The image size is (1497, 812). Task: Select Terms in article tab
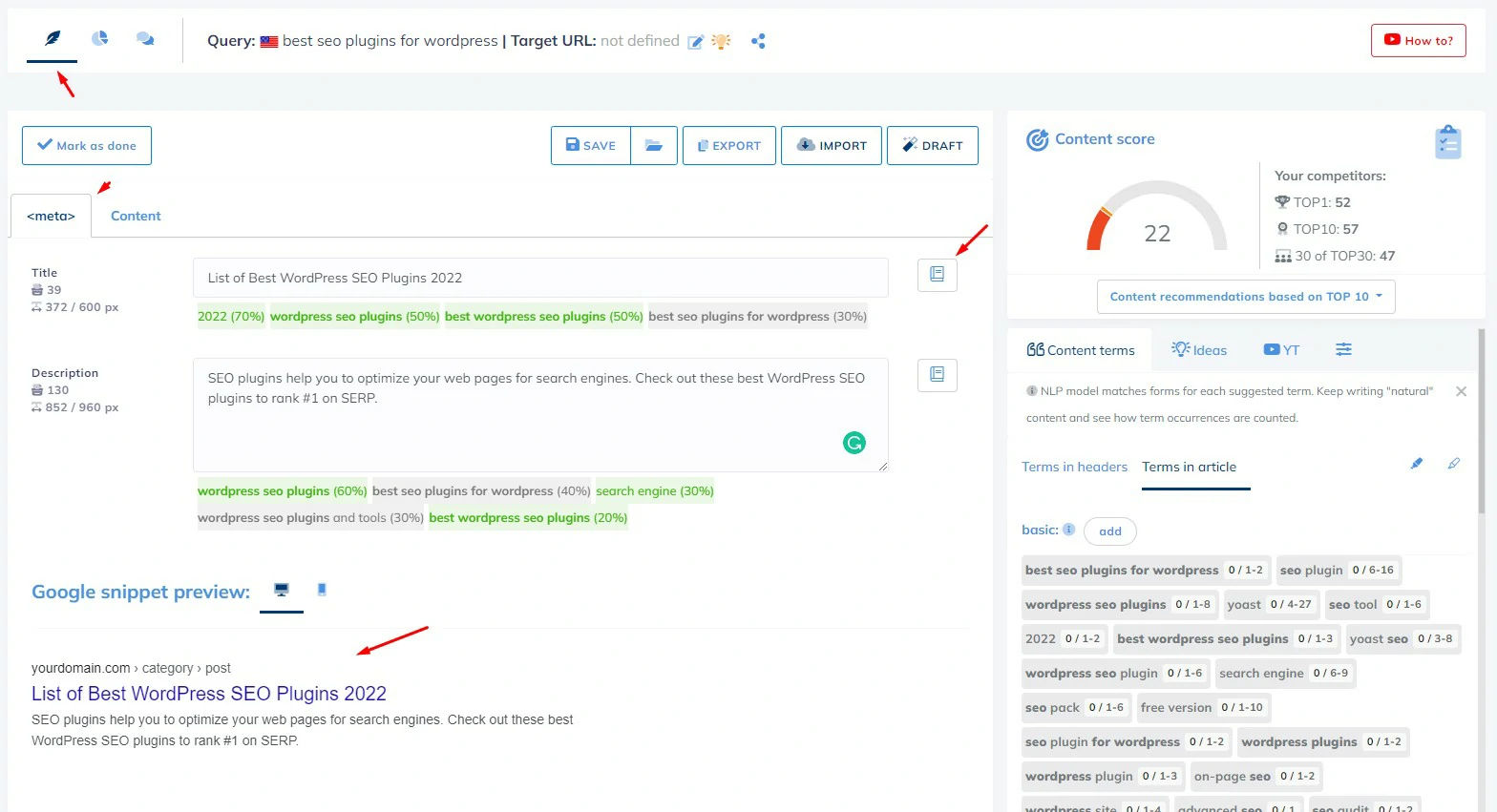click(1189, 467)
